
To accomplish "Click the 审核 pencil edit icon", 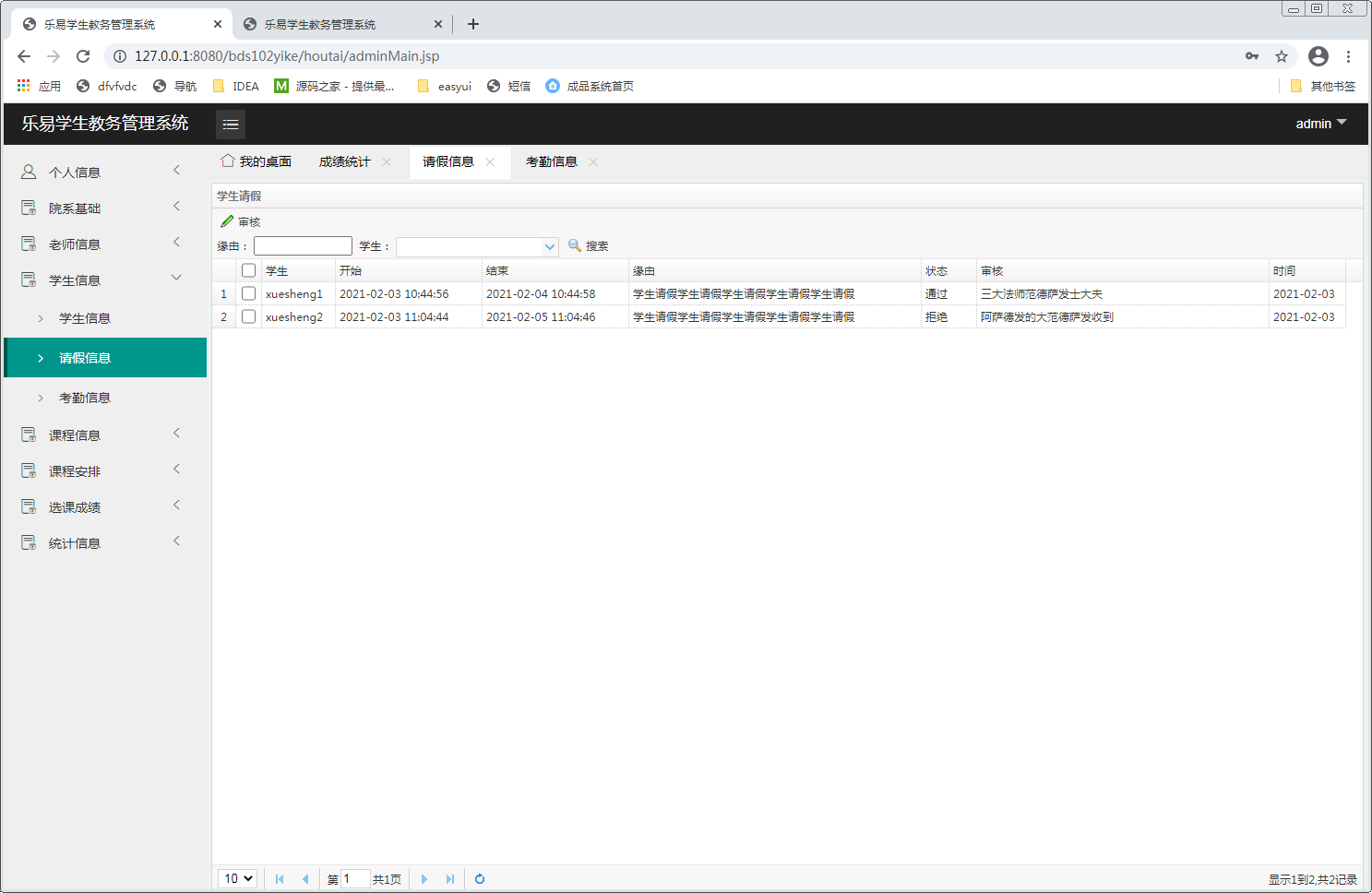I will [227, 221].
